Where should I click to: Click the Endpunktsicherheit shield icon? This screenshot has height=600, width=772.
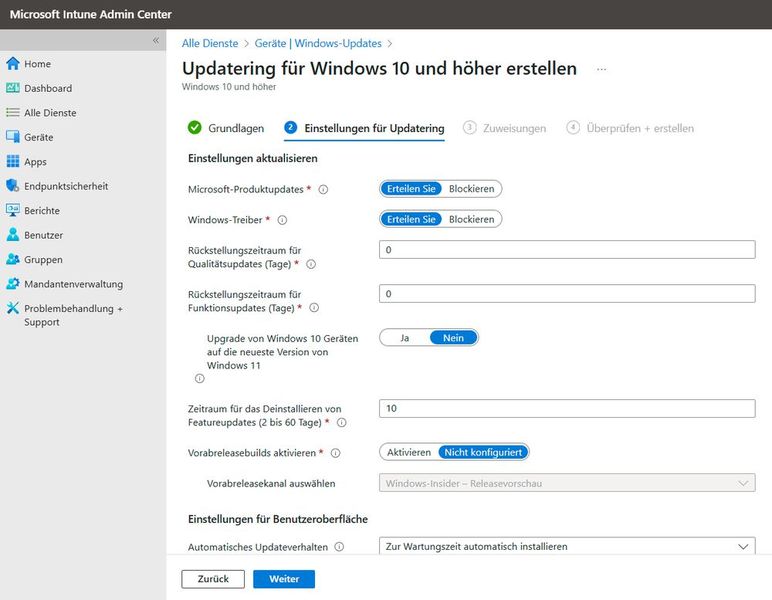tap(13, 186)
